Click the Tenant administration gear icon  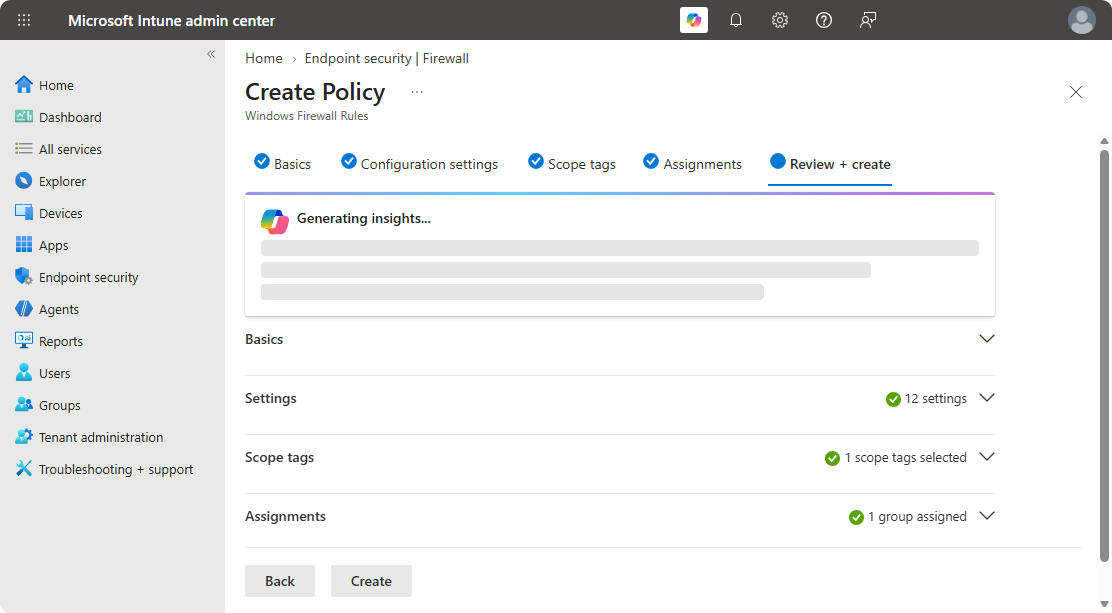23,436
